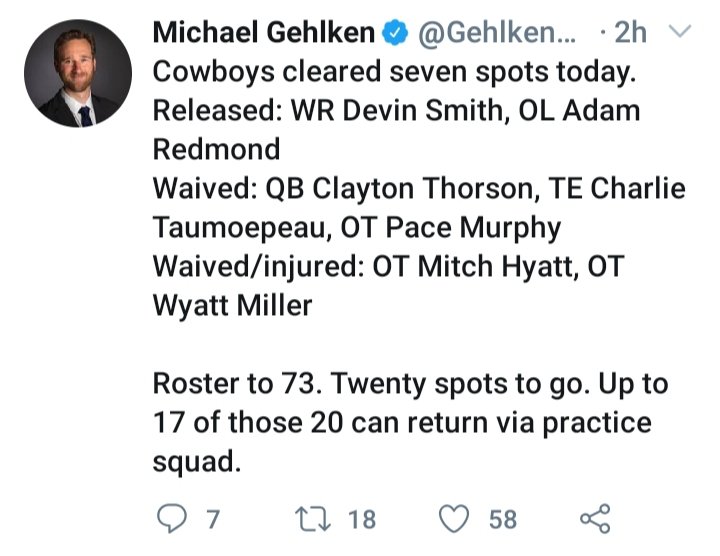Open the tweet options chevron dropdown

679,33
